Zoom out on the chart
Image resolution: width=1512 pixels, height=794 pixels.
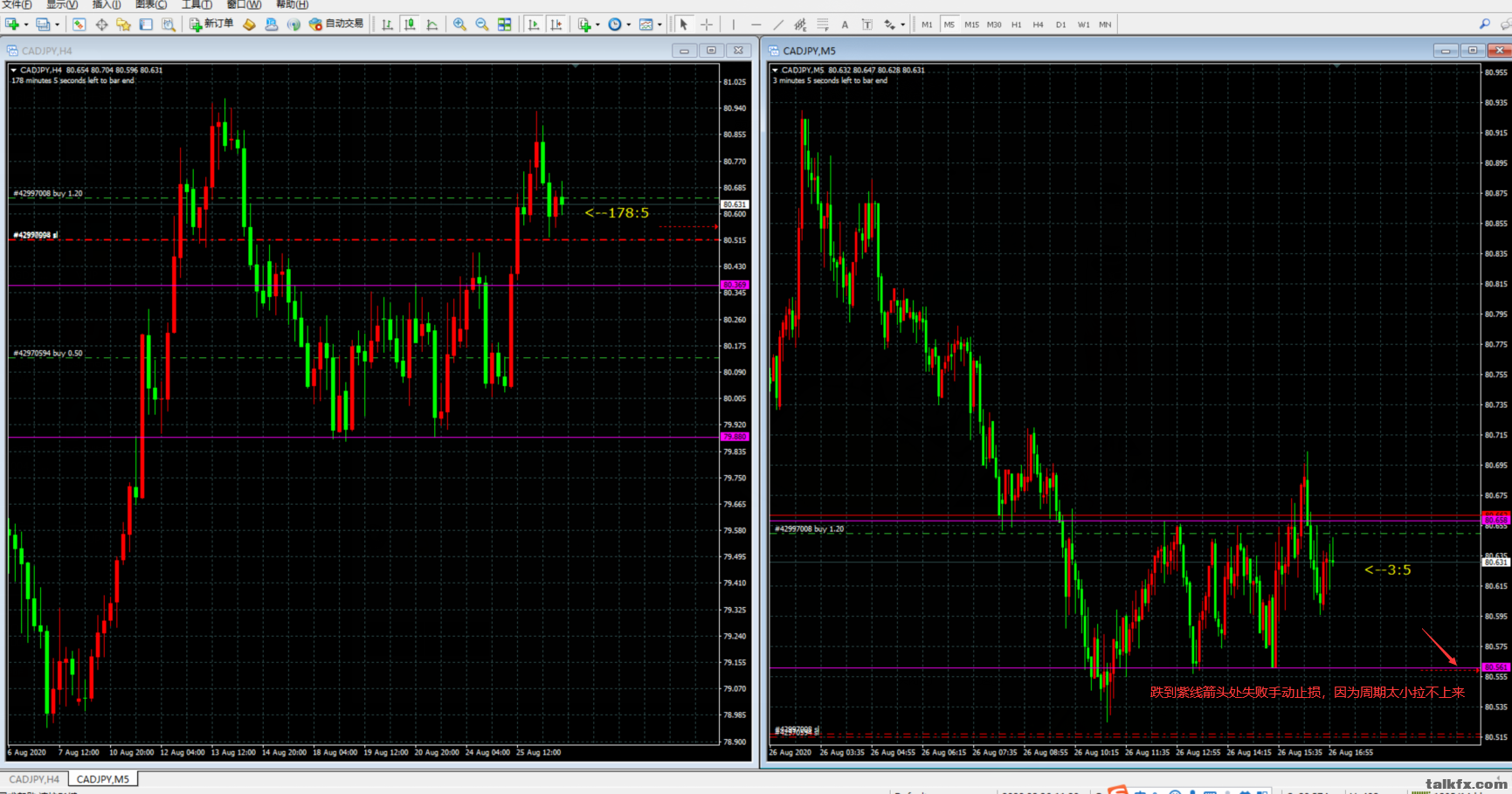click(x=482, y=24)
